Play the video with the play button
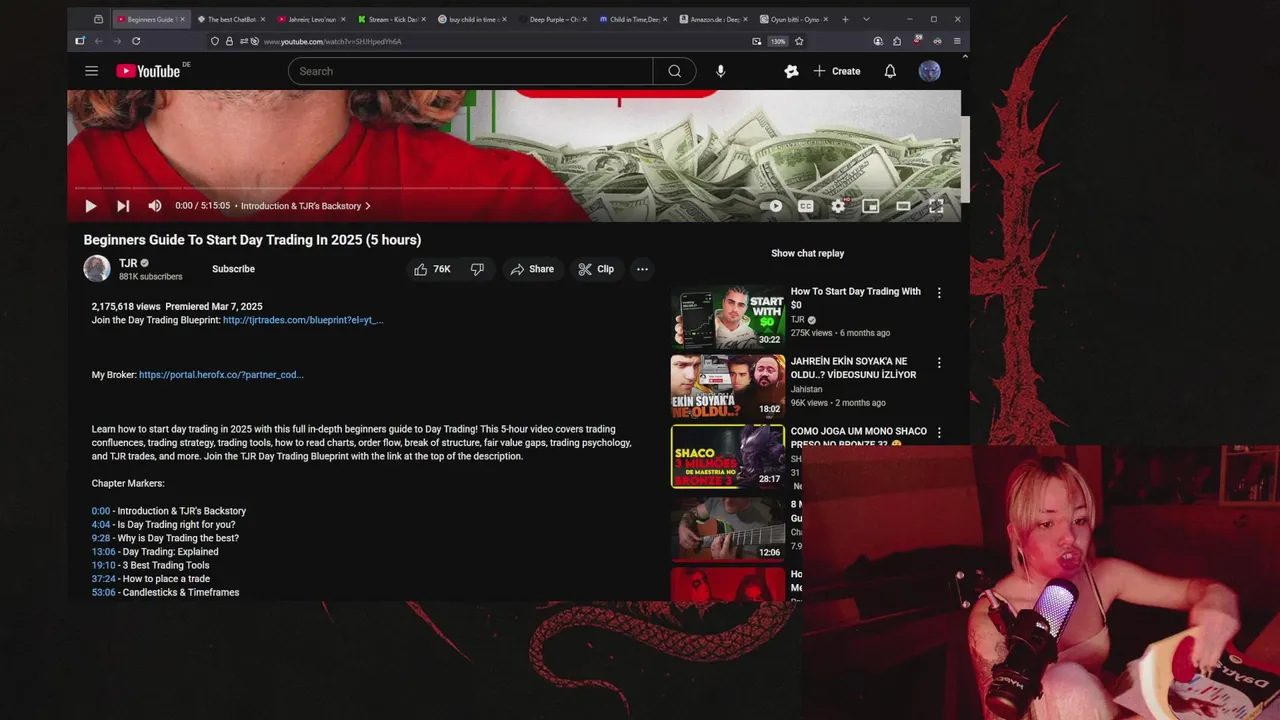Screen dimensions: 1280x720 point(90,206)
